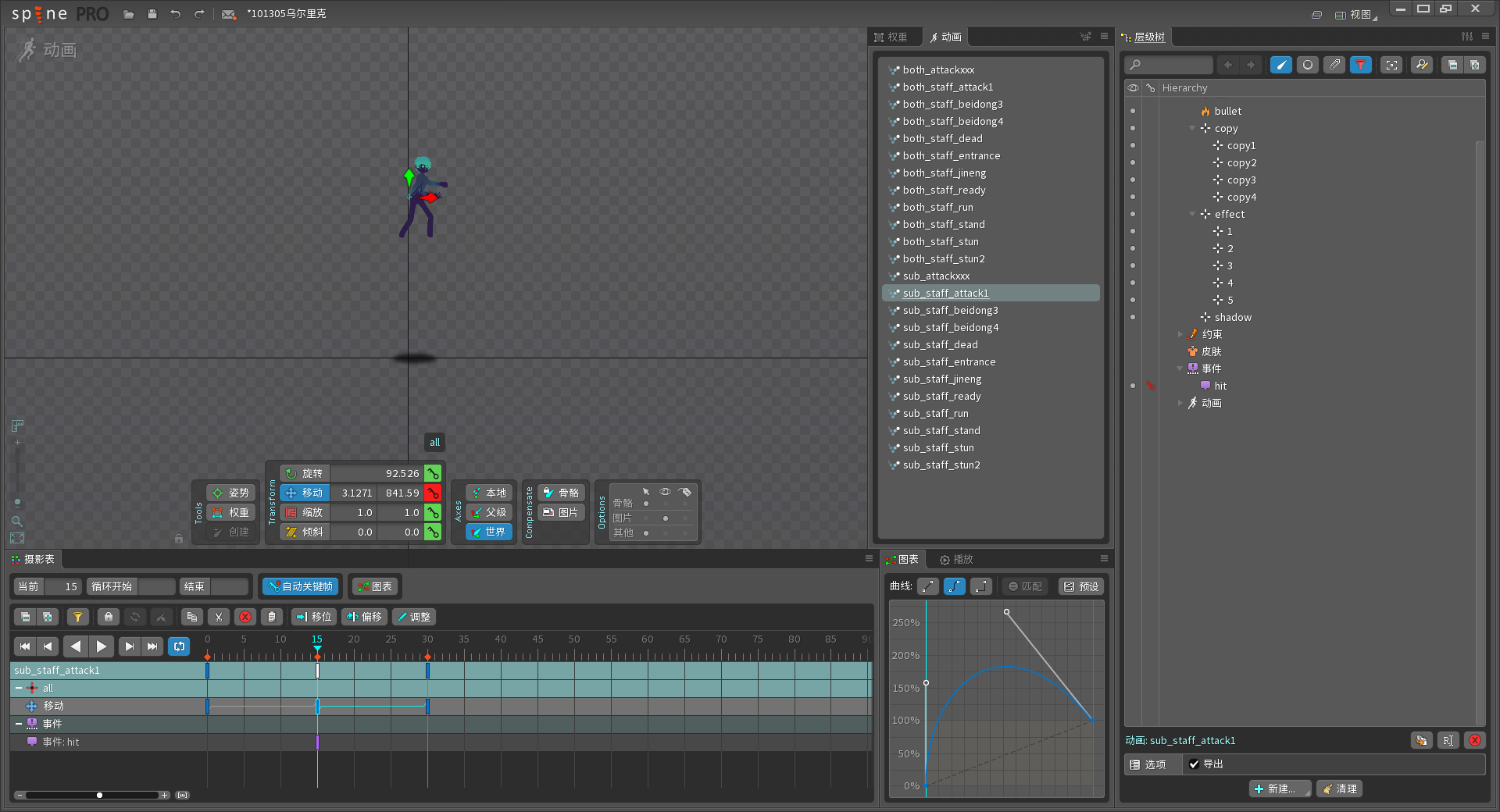Click the rotate key icon beside 92.526
The image size is (1500, 812).
point(433,473)
